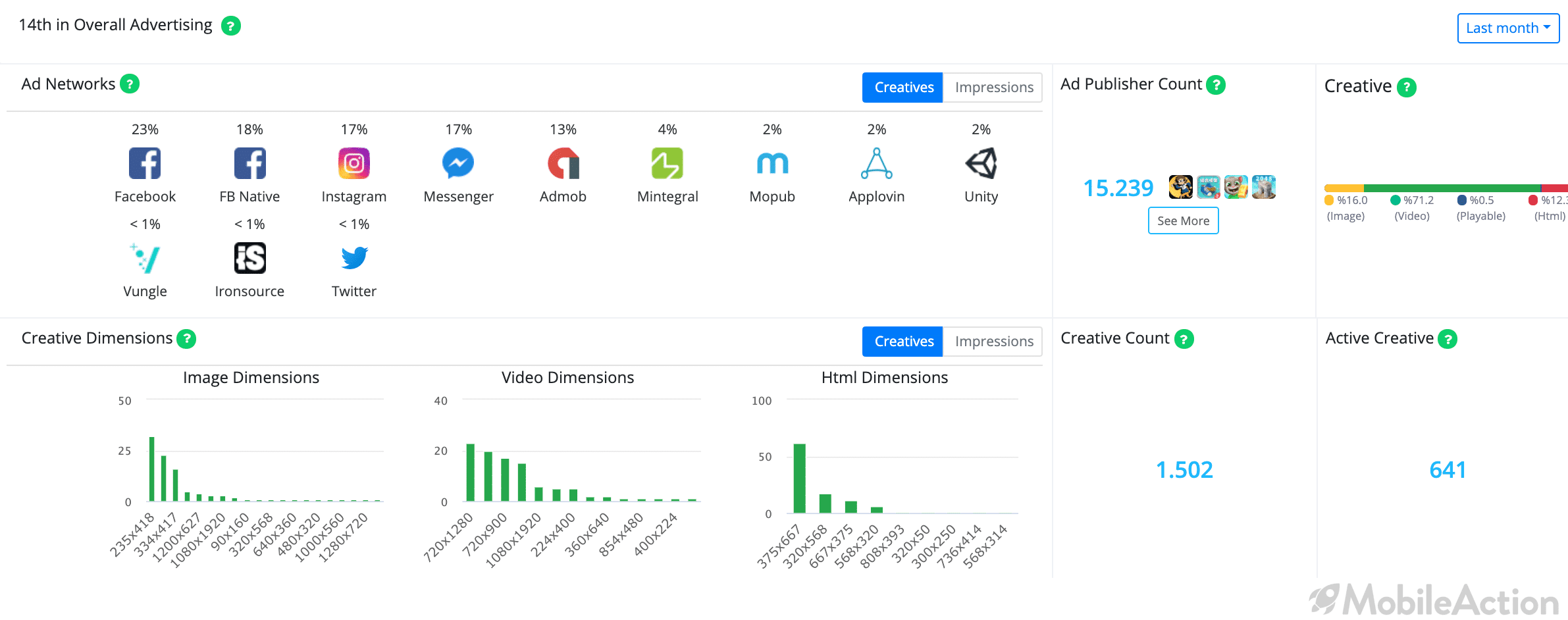The height and width of the screenshot is (620, 1568).
Task: Open help icon beside Active Creative
Action: 1448,339
